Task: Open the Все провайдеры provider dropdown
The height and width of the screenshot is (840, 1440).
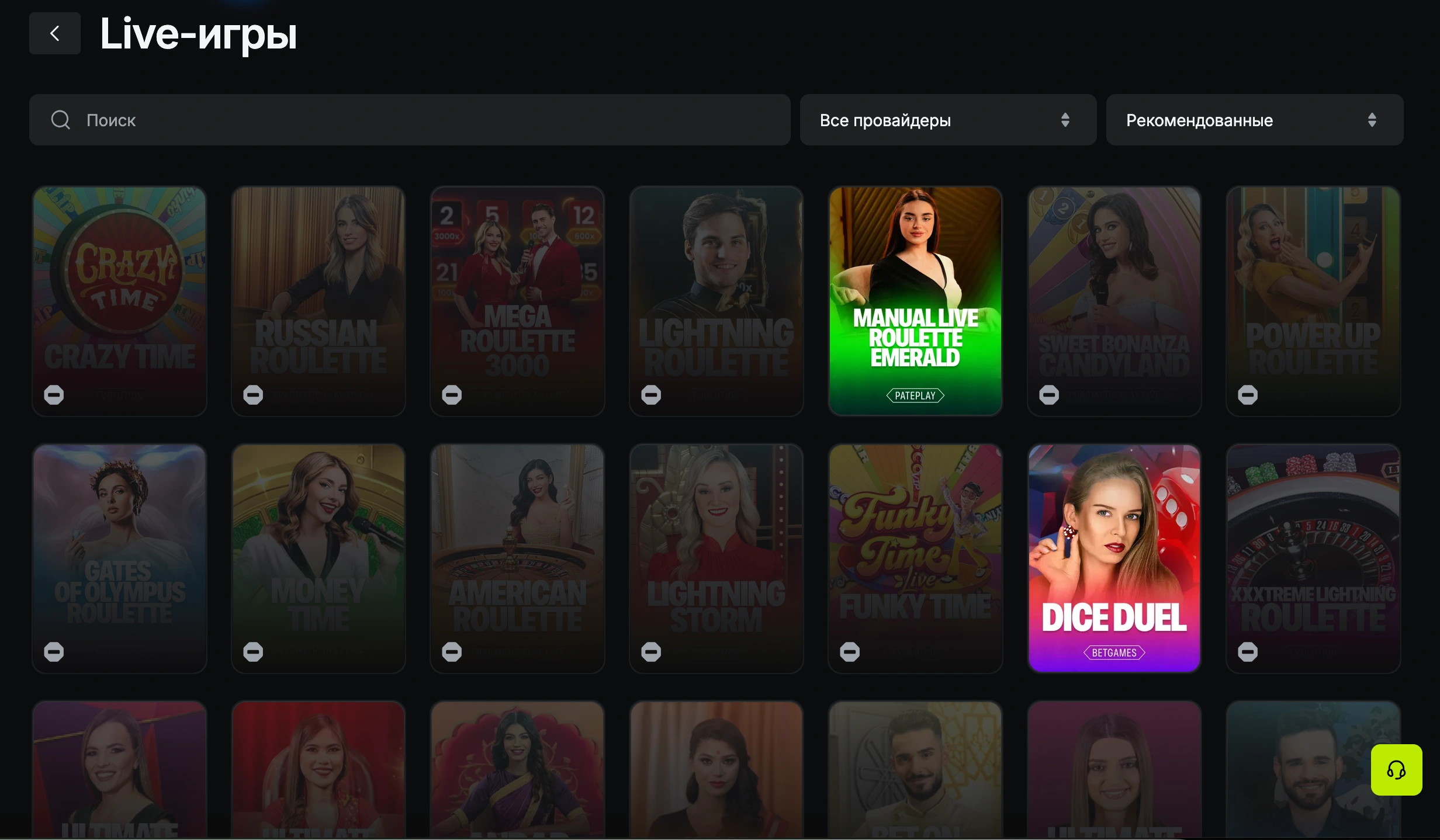Action: coord(948,120)
